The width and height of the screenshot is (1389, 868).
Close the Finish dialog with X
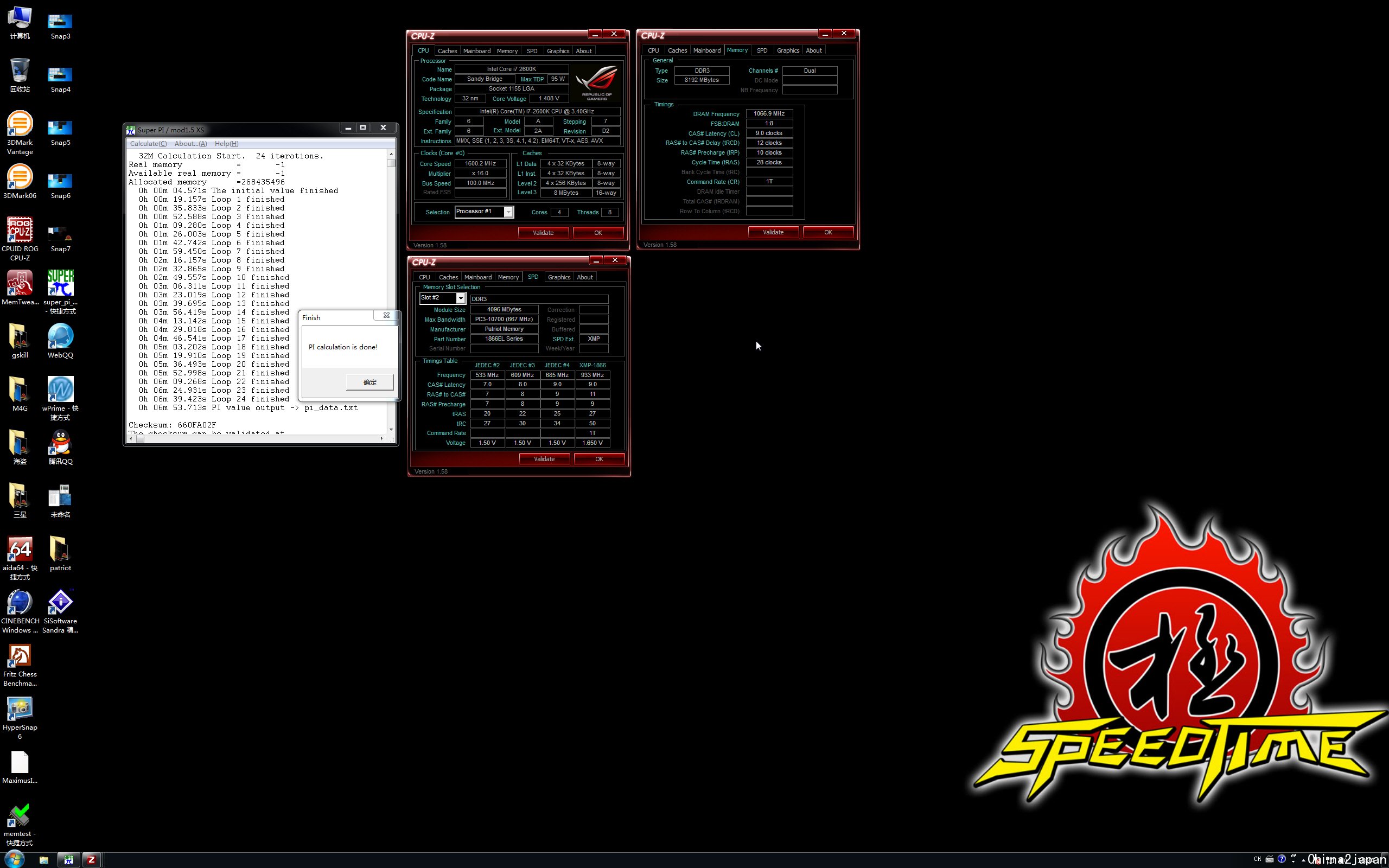click(x=386, y=315)
